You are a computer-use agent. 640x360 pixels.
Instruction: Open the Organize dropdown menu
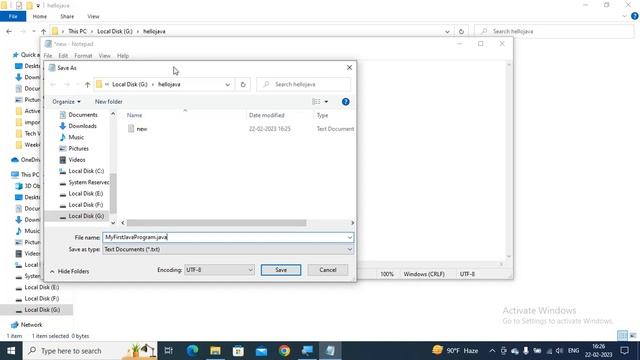66,102
